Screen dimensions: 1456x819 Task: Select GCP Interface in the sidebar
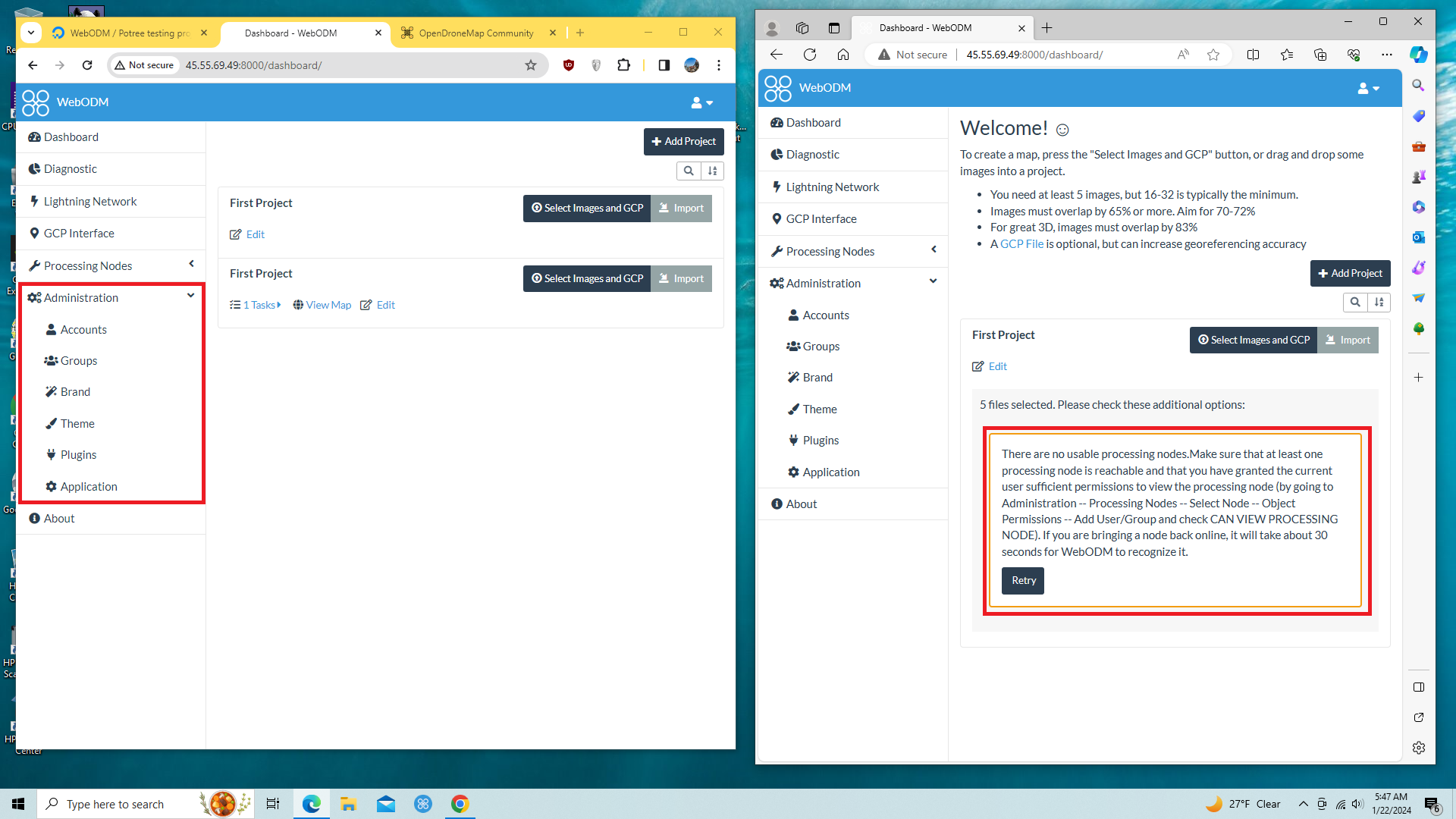(x=78, y=233)
